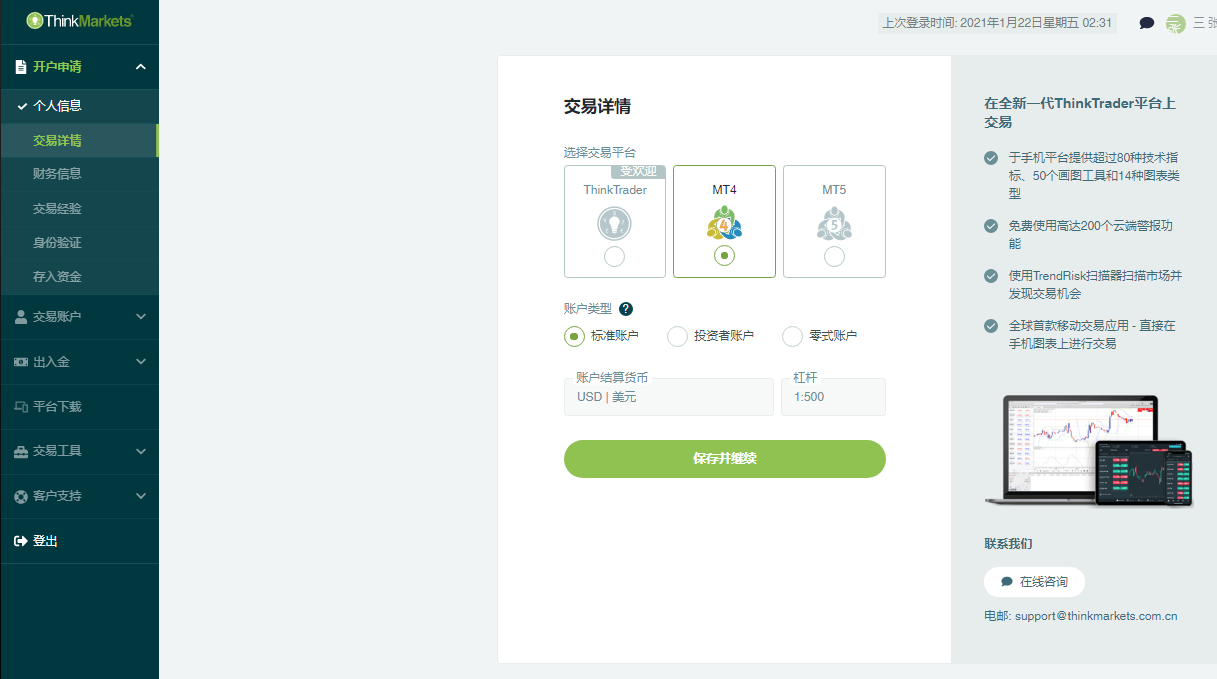The image size is (1217, 679).
Task: Click the document icon beside 开户申请
Action: (x=20, y=67)
